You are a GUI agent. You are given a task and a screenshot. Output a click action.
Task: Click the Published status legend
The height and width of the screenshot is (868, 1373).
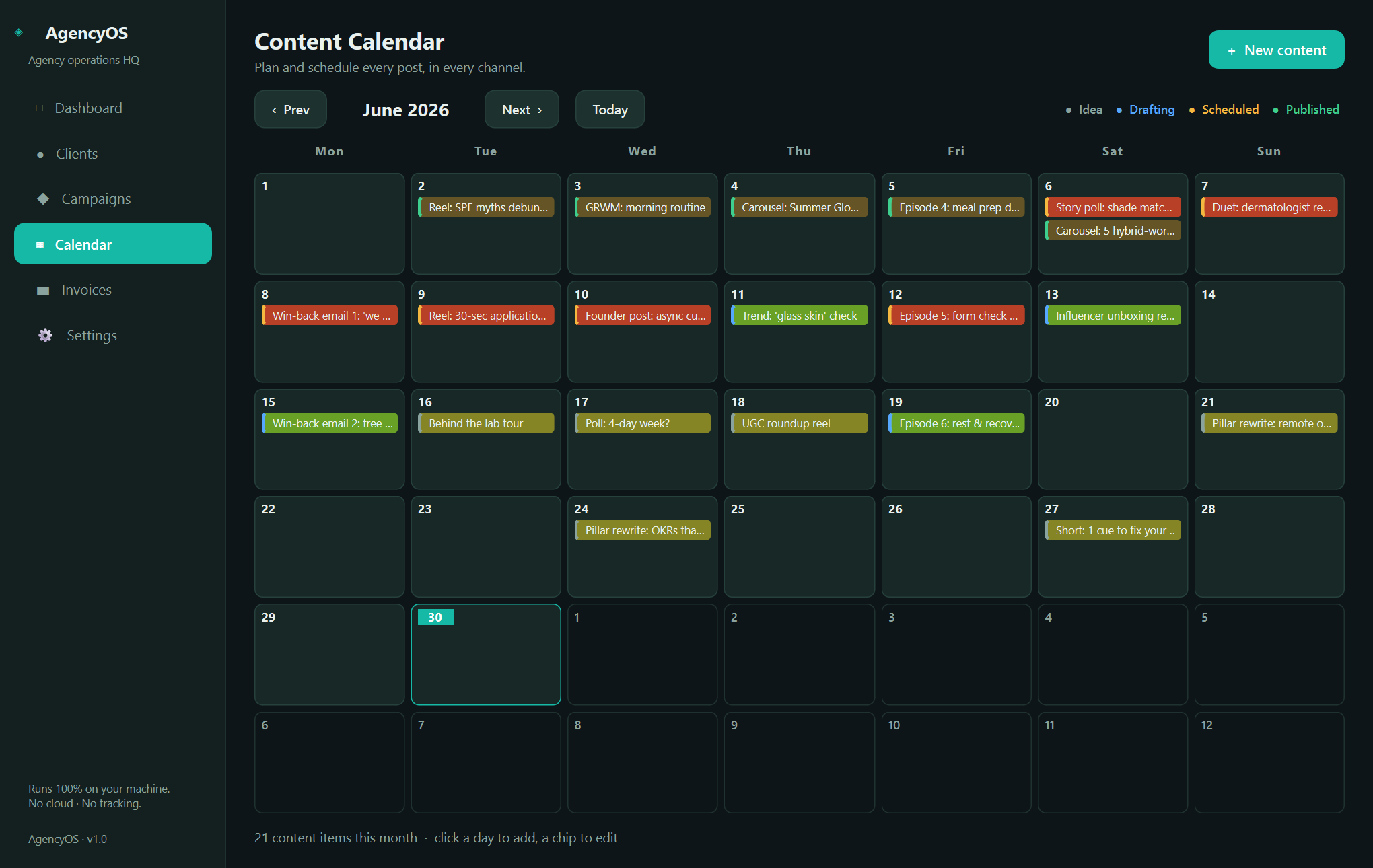(x=1306, y=110)
